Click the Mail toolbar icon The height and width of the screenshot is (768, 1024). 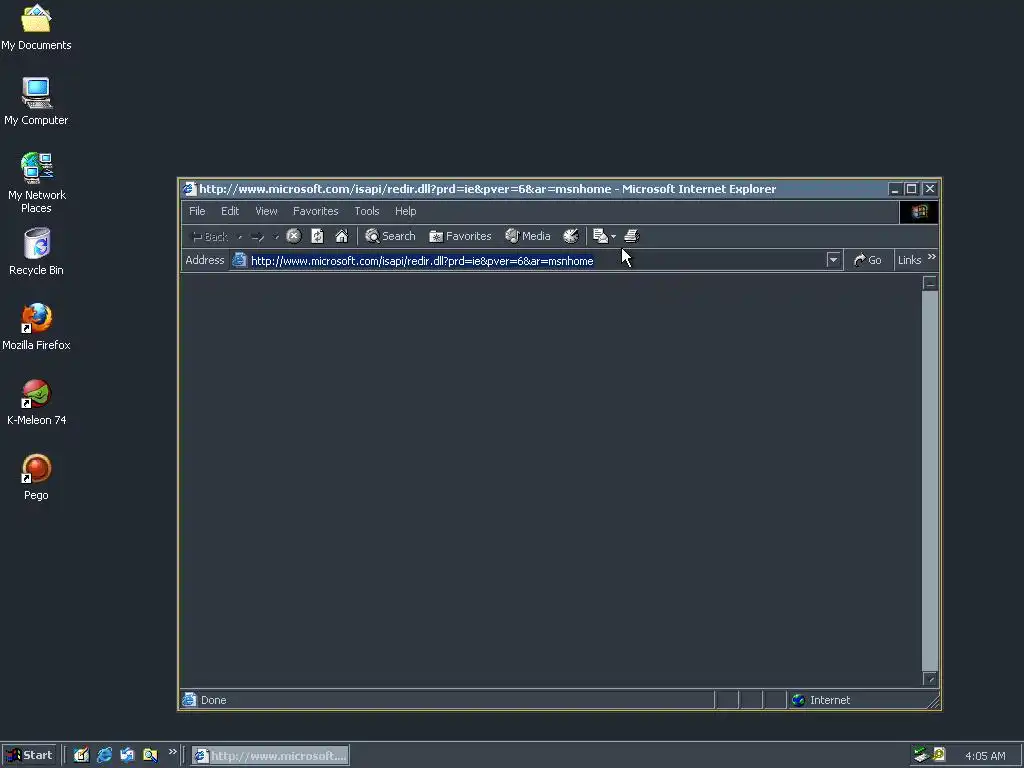click(600, 236)
